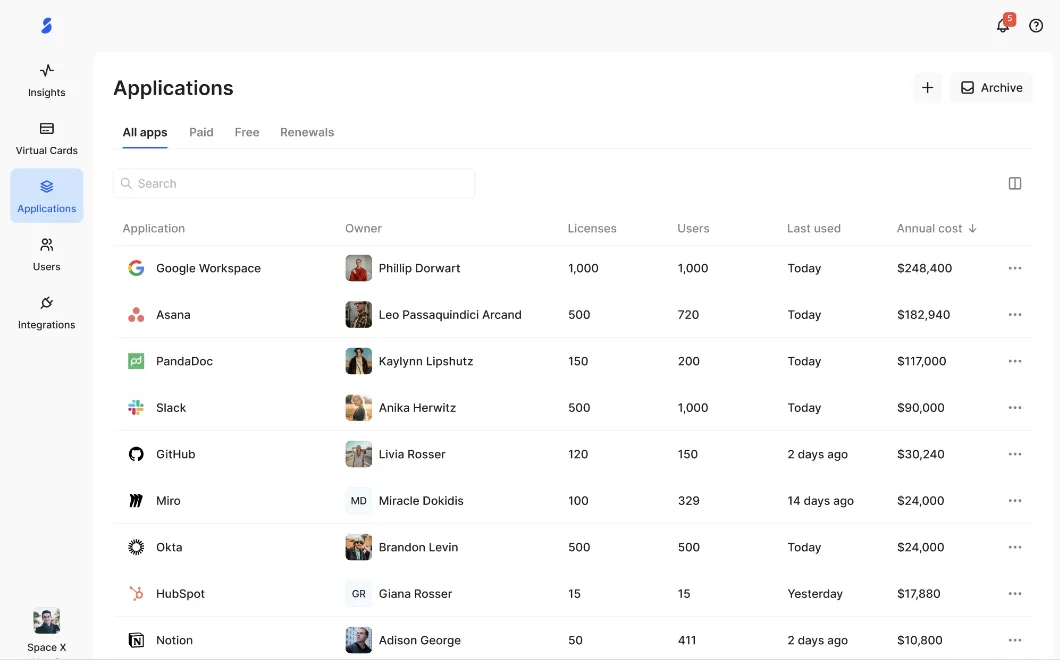Click the HubSpot logo icon
This screenshot has width=1060, height=660.
pyautogui.click(x=136, y=594)
